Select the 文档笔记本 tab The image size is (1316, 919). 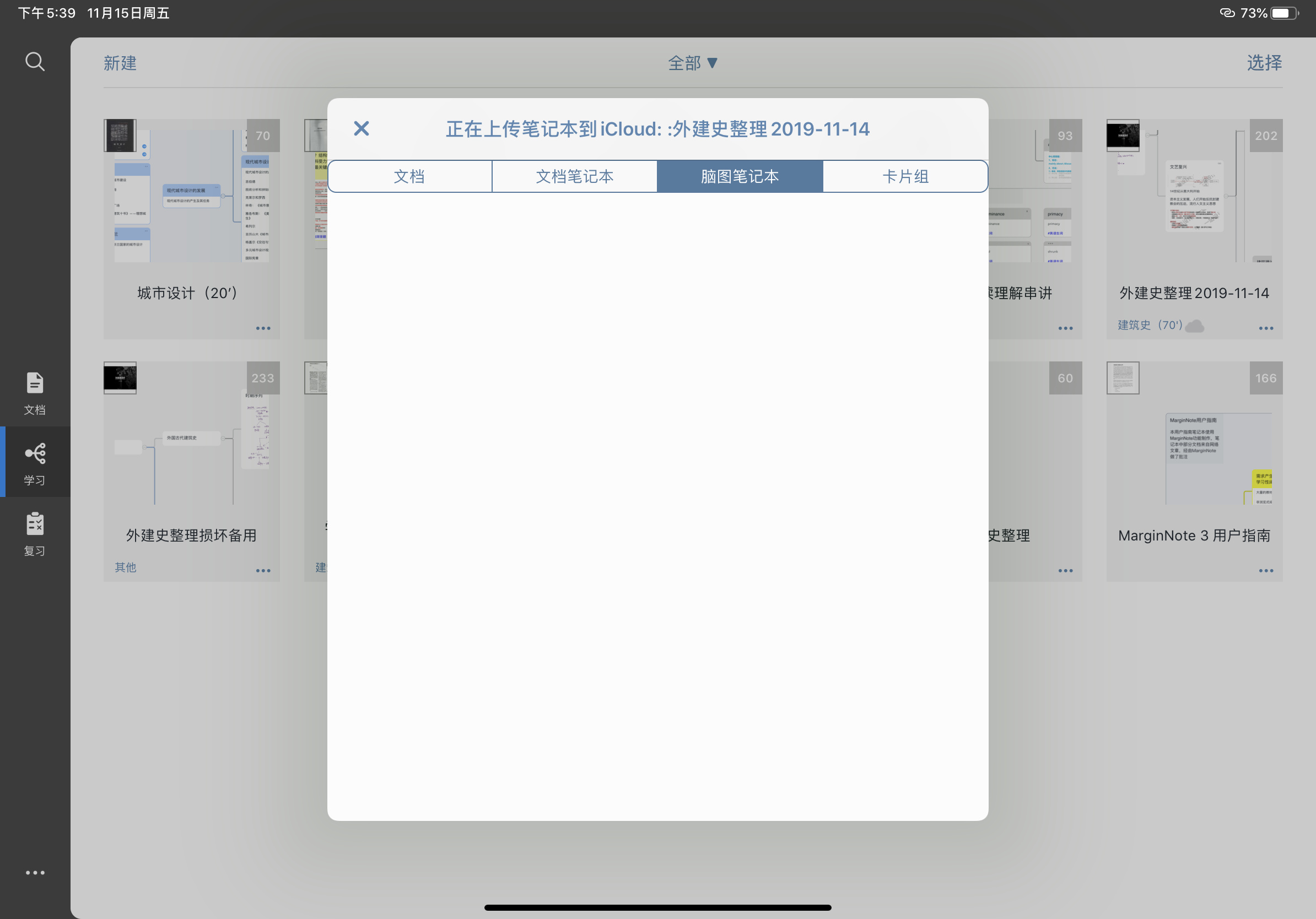tap(574, 176)
